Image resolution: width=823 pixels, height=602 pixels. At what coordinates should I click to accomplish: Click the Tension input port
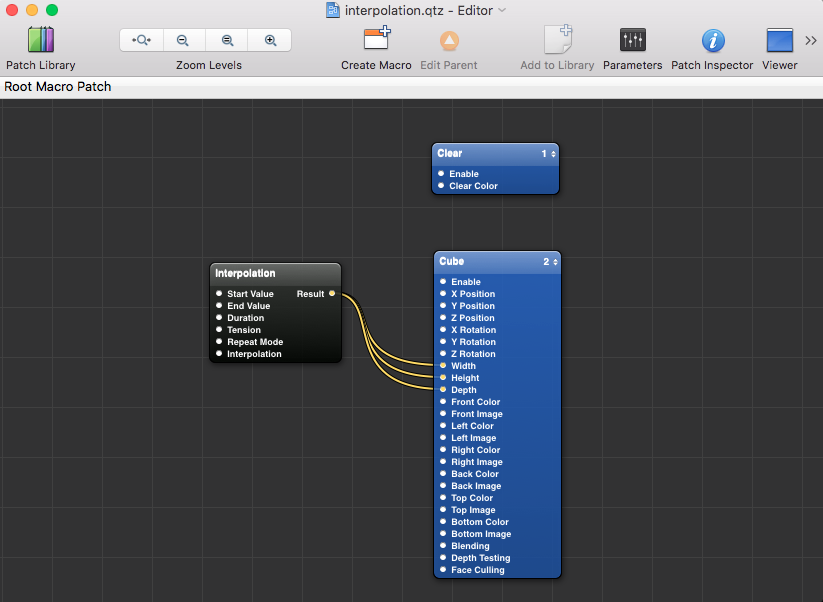[x=219, y=329]
